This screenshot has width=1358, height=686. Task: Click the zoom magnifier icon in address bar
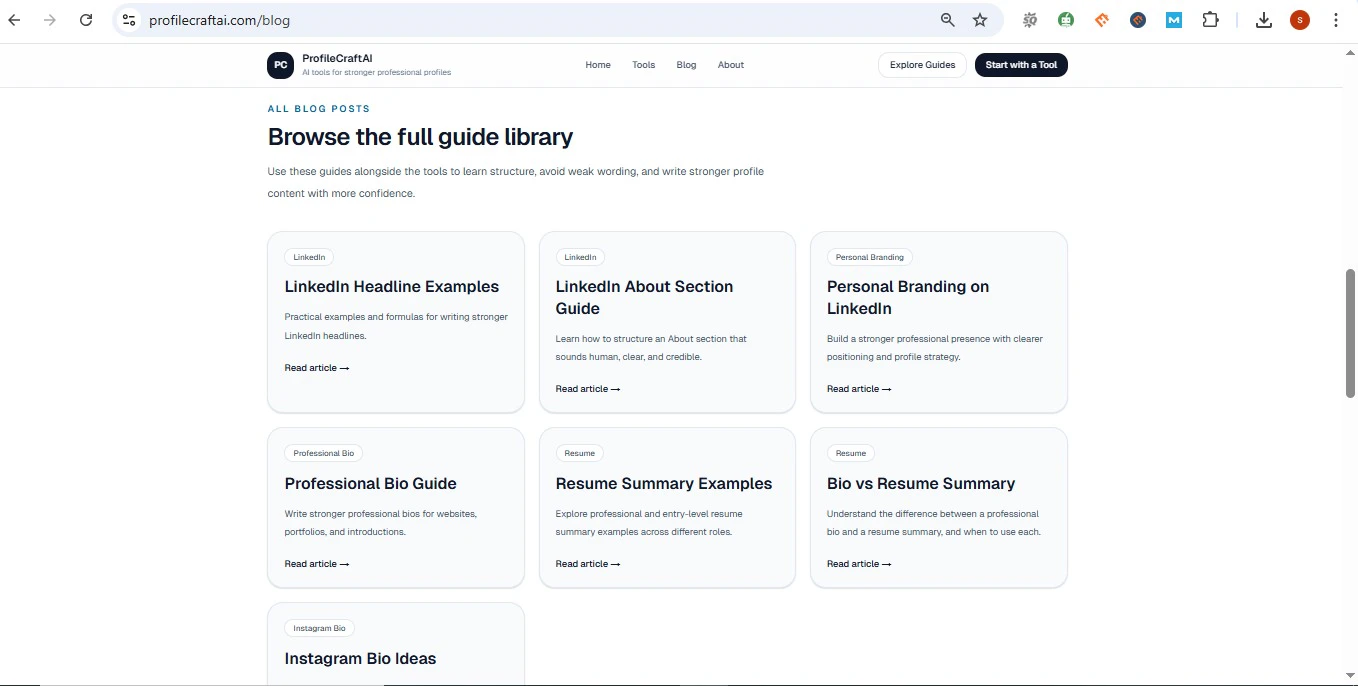click(x=948, y=20)
